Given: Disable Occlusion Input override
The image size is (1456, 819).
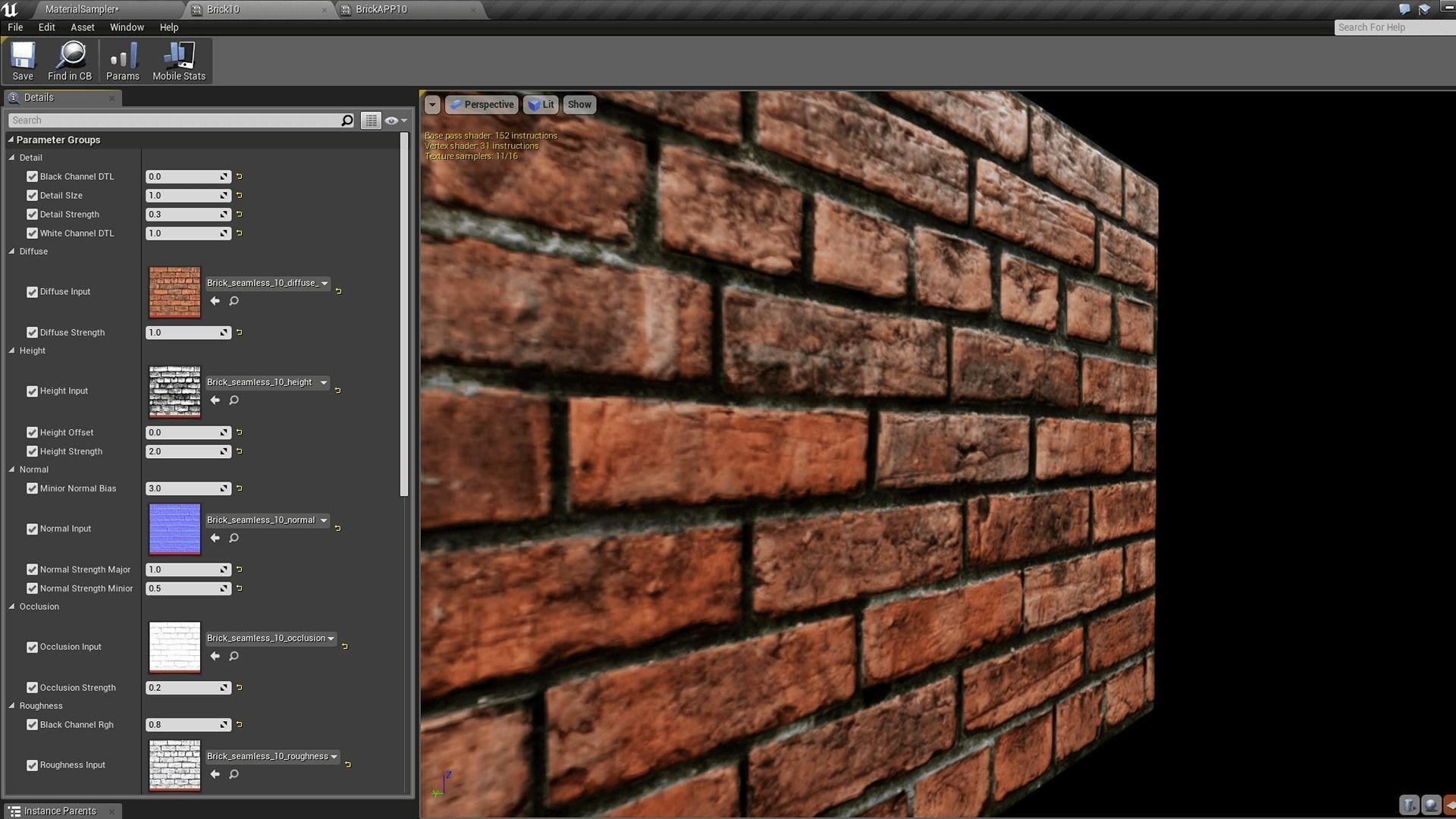Looking at the screenshot, I should click(32, 647).
